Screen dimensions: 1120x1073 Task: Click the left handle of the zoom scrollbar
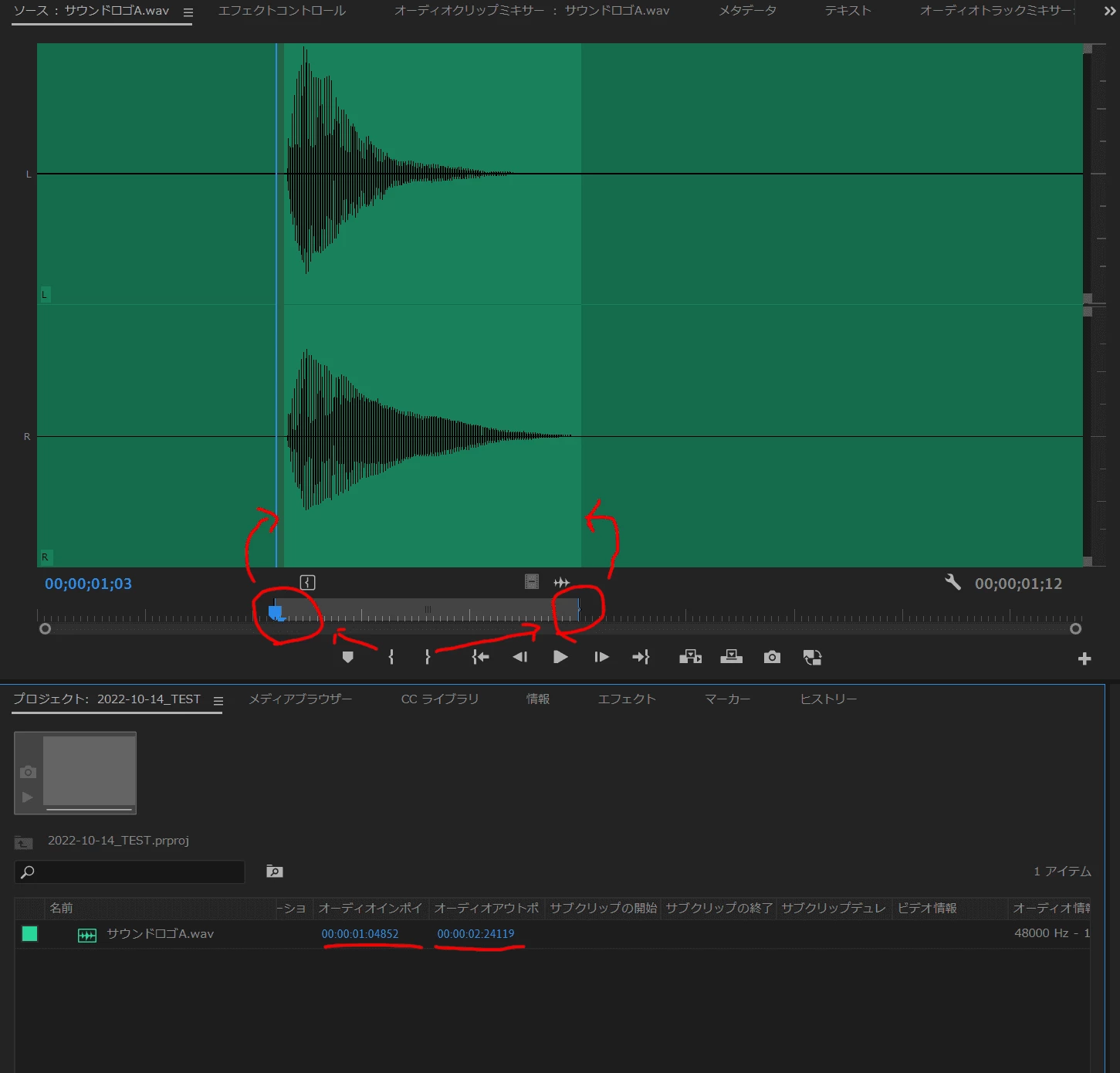(x=46, y=628)
